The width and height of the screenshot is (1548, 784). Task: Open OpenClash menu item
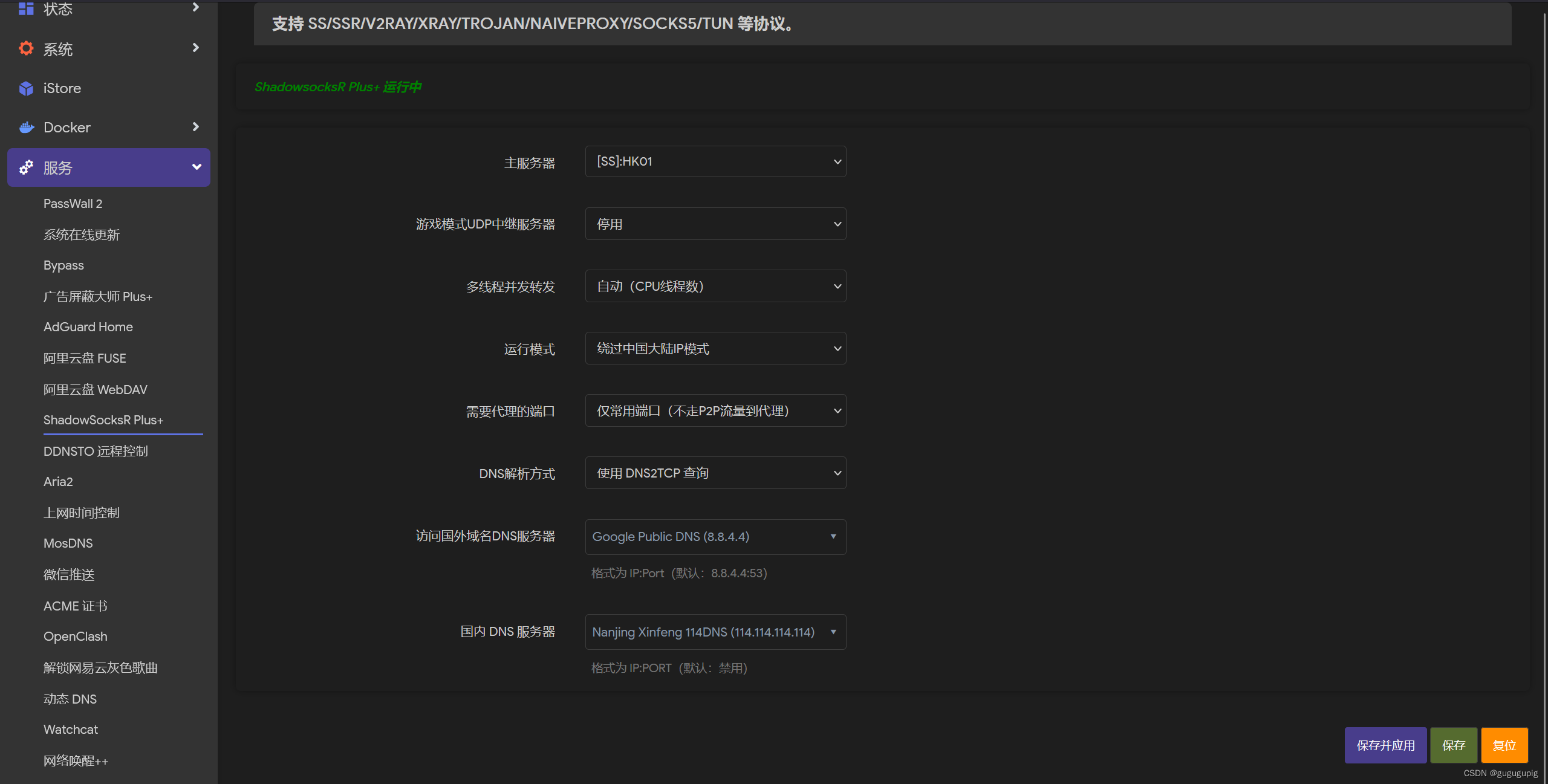tap(76, 637)
